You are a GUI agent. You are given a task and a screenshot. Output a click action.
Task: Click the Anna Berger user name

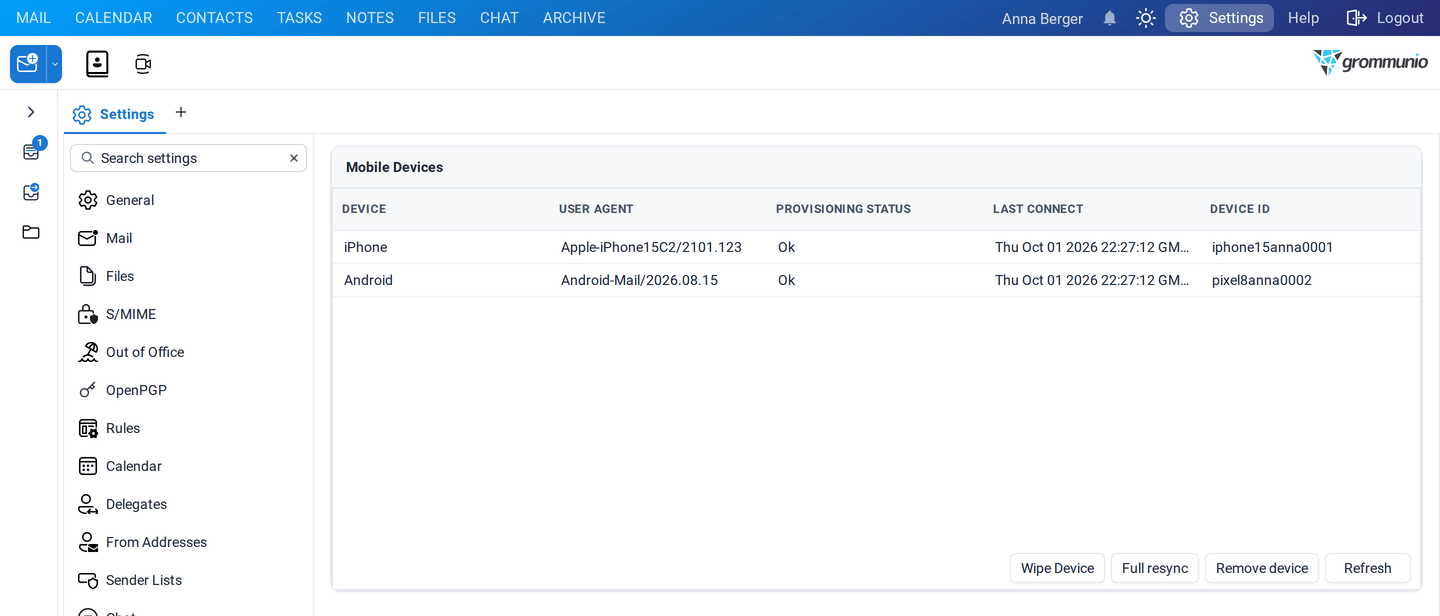point(1042,18)
